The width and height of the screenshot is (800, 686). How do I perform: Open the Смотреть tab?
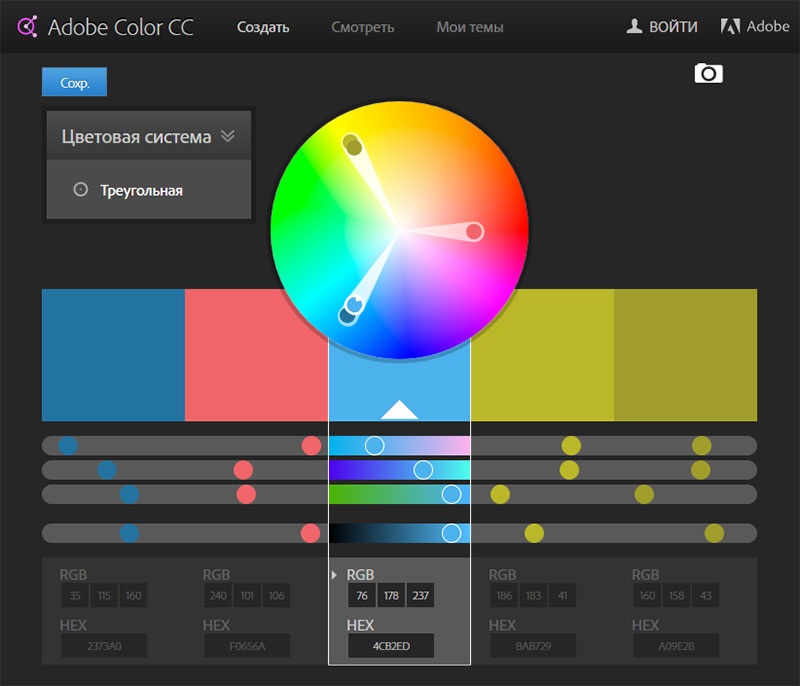(363, 27)
